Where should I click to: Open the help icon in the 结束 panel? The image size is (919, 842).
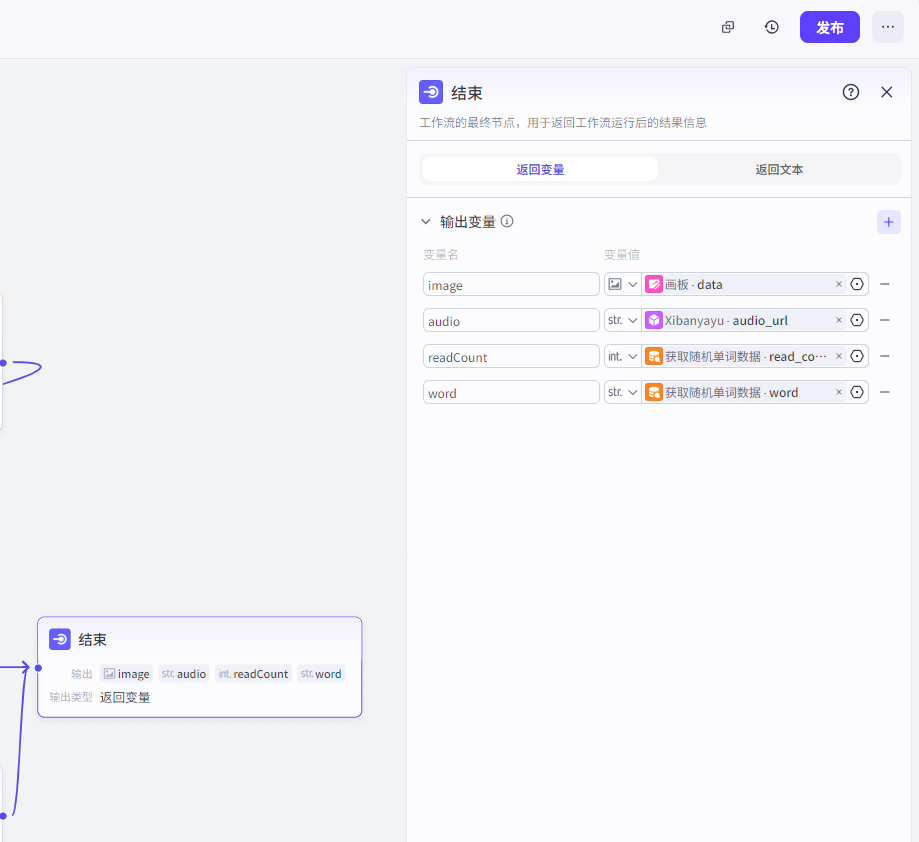tap(850, 92)
